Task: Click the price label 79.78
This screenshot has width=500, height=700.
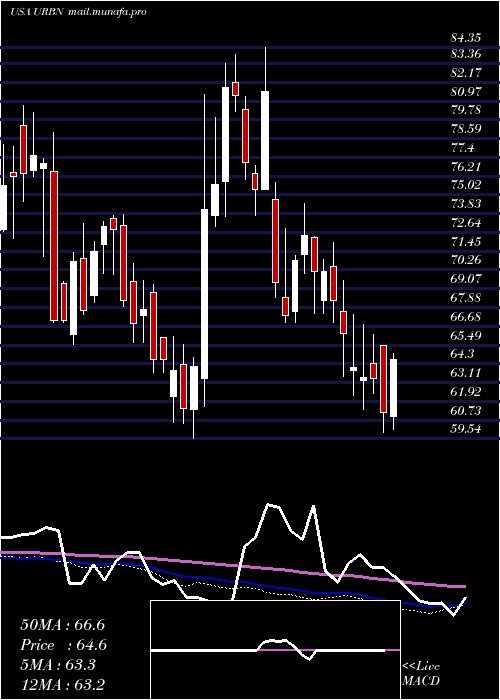Action: coord(466,110)
